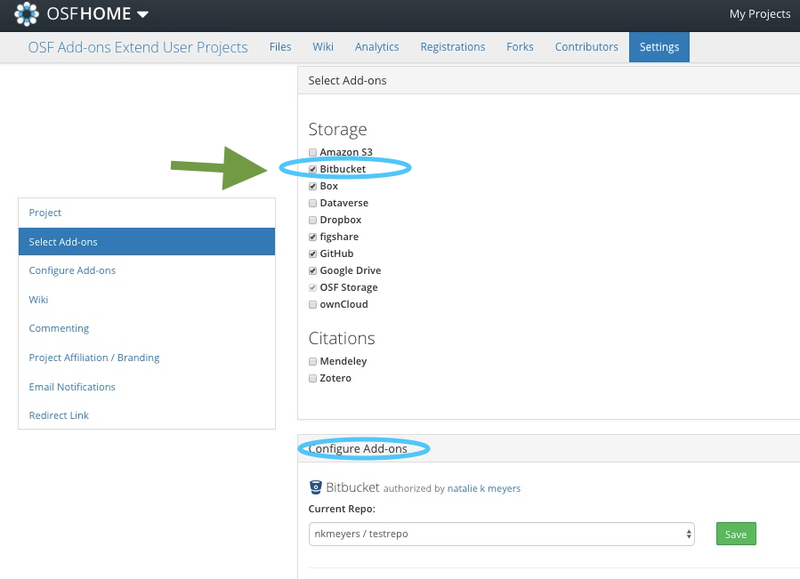800x579 pixels.
Task: Click the green Save button
Action: 736,534
